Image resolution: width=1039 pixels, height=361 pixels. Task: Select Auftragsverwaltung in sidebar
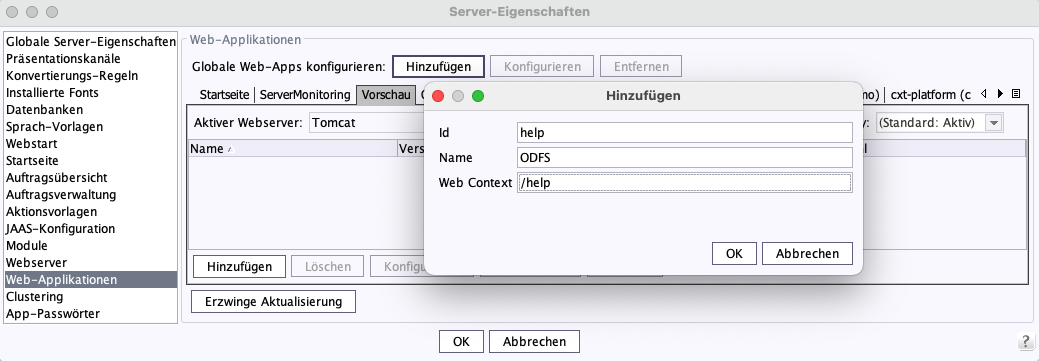[91, 195]
